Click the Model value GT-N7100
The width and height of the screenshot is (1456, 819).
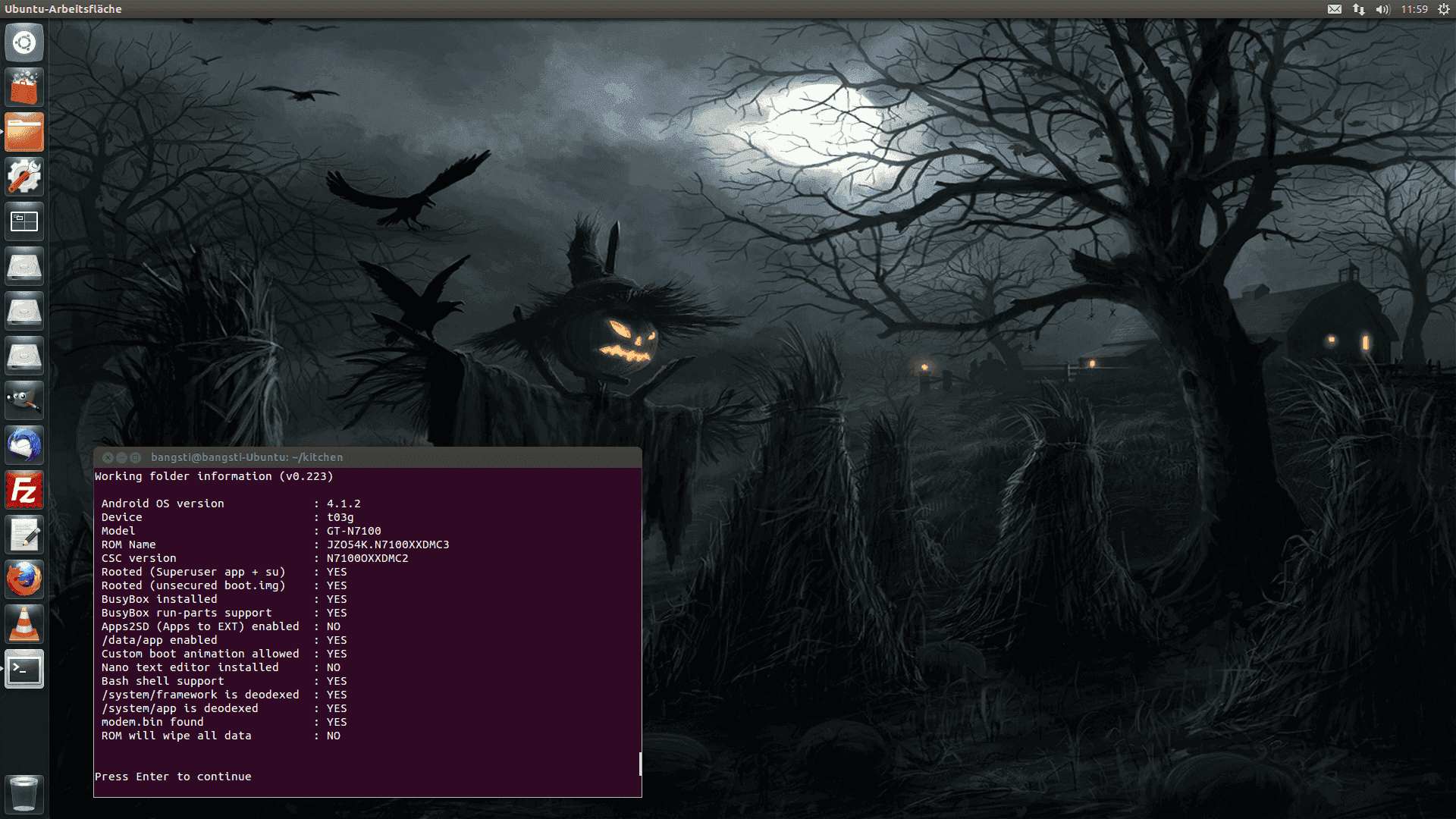coord(353,531)
